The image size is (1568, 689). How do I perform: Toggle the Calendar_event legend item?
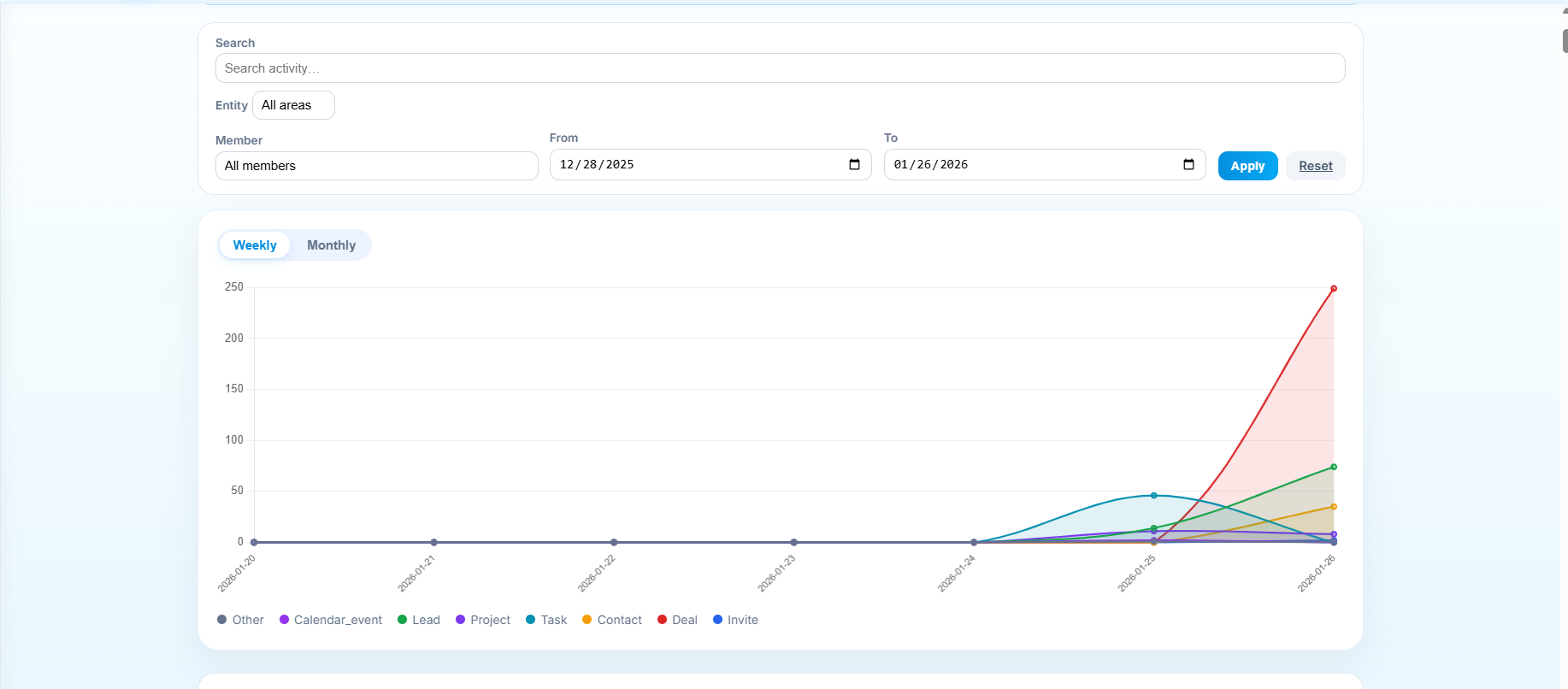(330, 620)
